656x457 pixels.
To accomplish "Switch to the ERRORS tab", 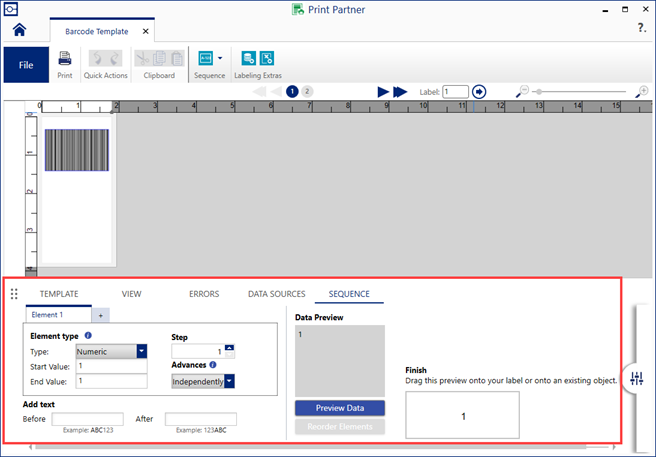I will [x=204, y=294].
